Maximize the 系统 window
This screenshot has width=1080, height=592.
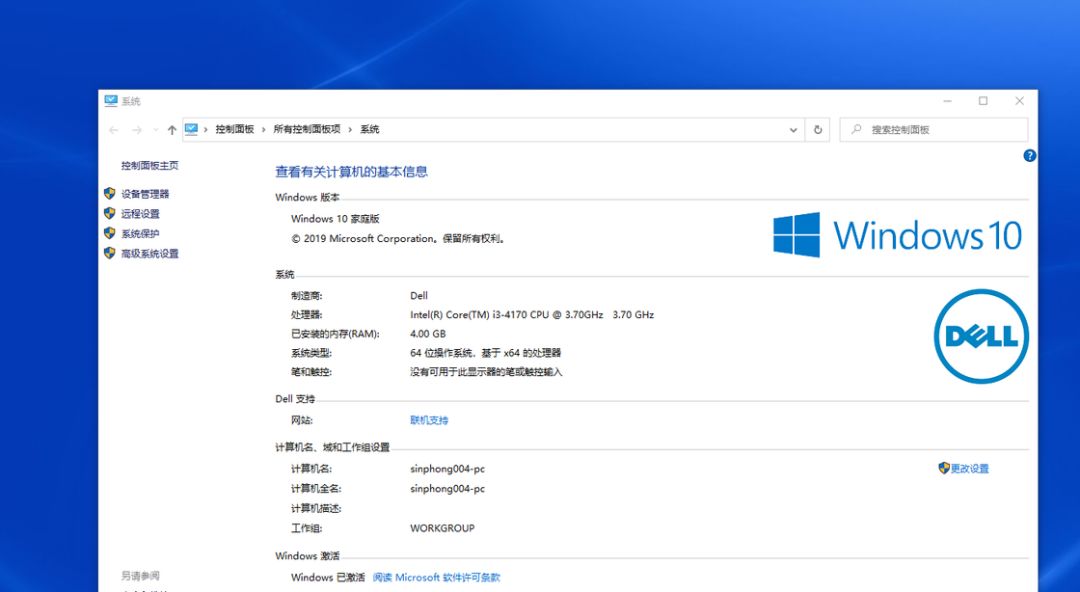coord(983,101)
